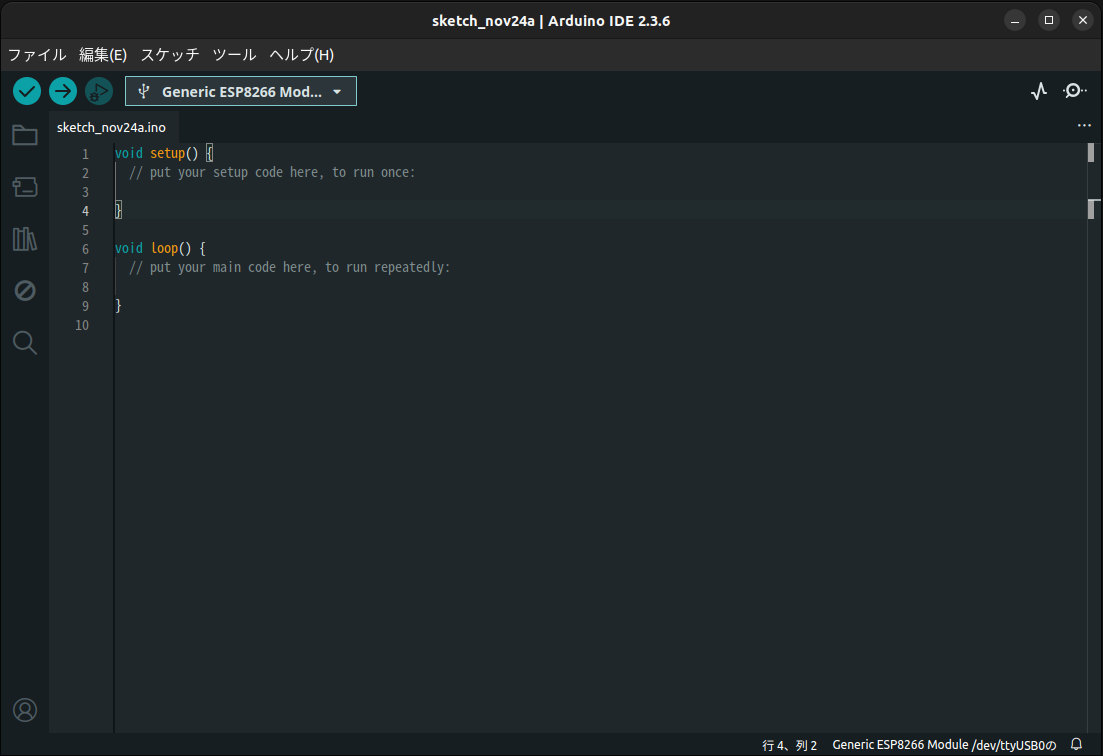This screenshot has width=1103, height=756.
Task: Open the ツール menu
Action: point(234,55)
